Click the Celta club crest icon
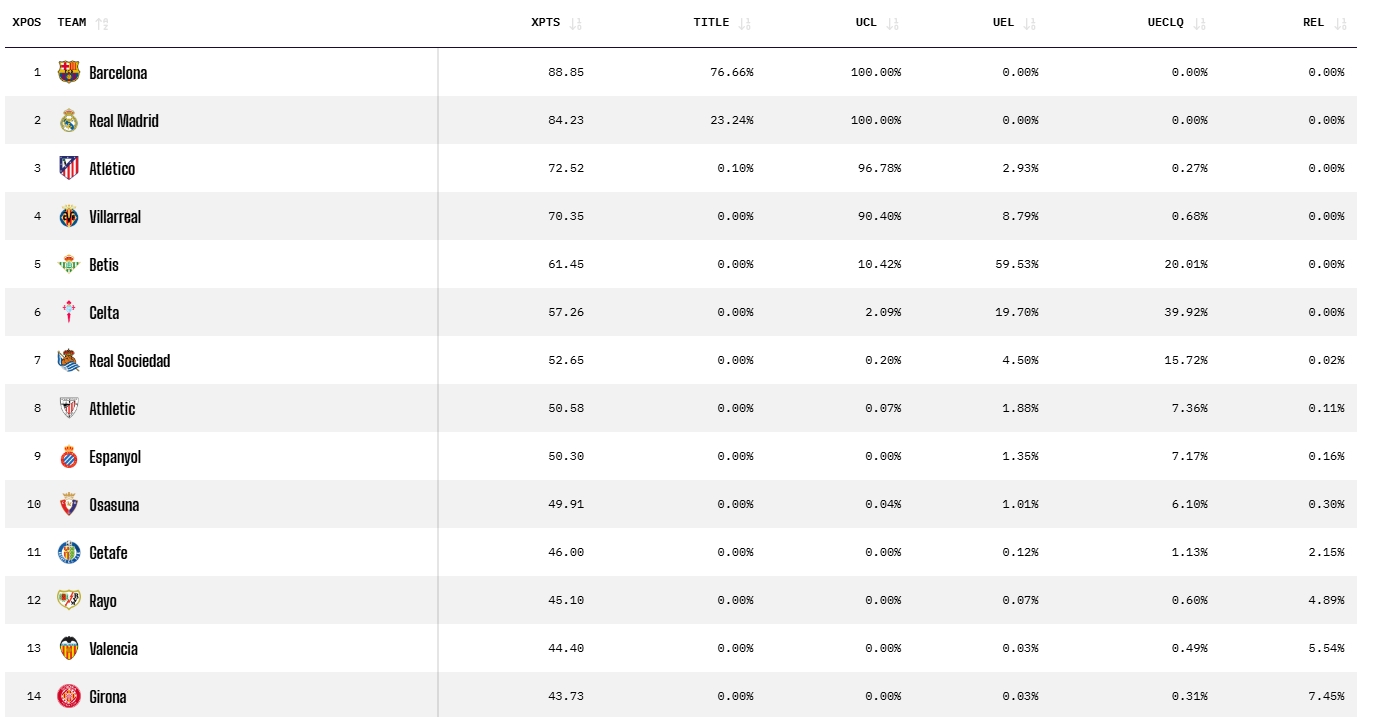1374x717 pixels. pyautogui.click(x=68, y=312)
